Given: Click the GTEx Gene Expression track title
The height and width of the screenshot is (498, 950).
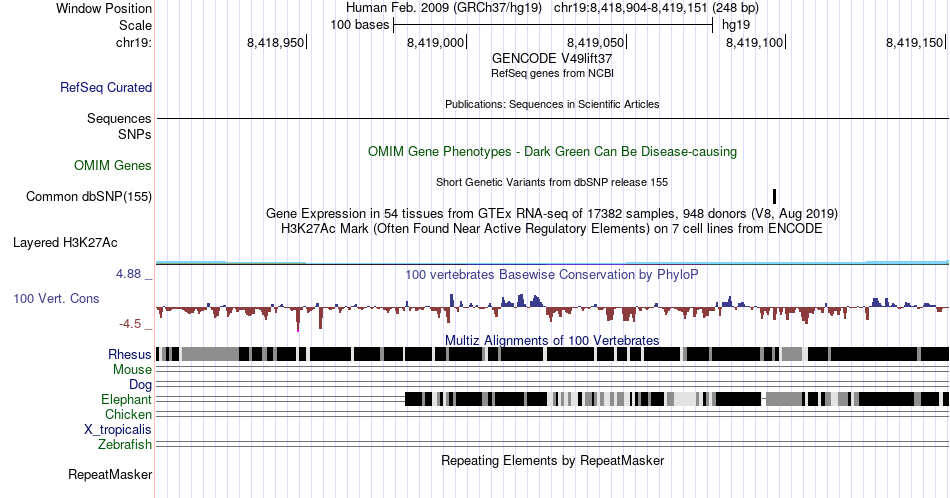Looking at the screenshot, I should click(x=552, y=214).
